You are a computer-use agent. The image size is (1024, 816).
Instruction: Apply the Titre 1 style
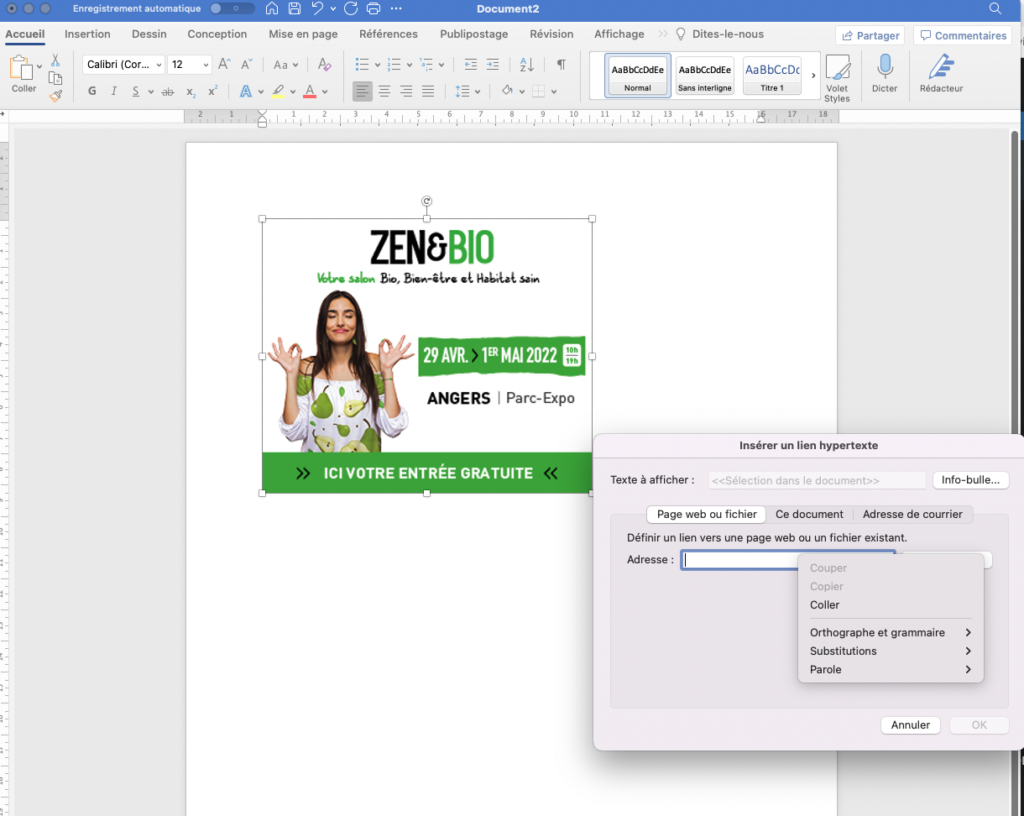point(772,75)
